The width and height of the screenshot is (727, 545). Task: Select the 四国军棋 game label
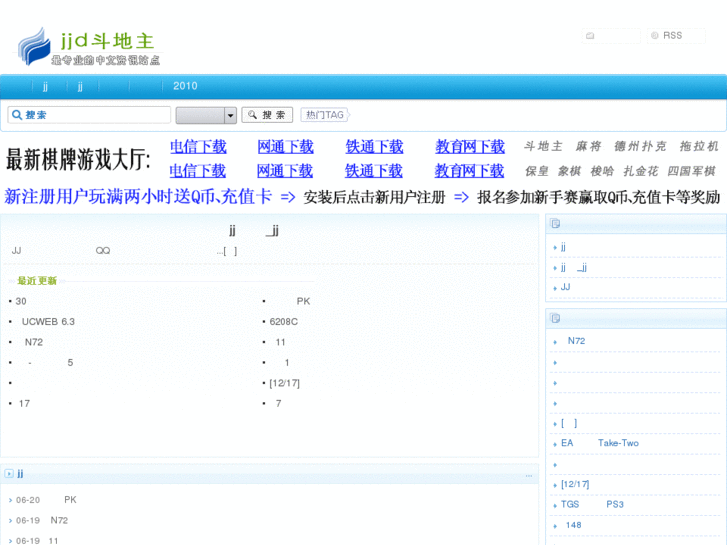click(x=691, y=171)
